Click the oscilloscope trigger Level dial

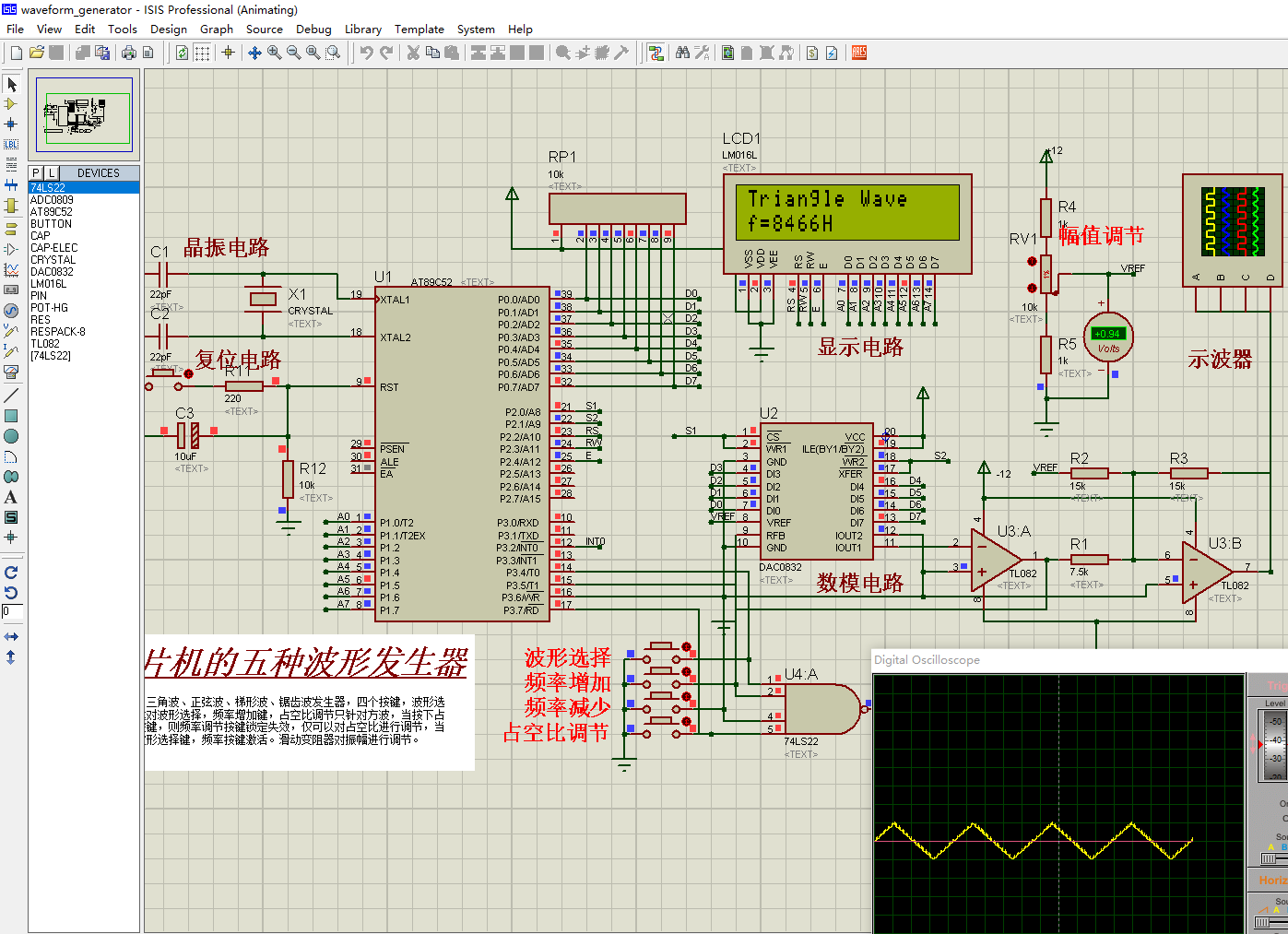pos(1273,743)
